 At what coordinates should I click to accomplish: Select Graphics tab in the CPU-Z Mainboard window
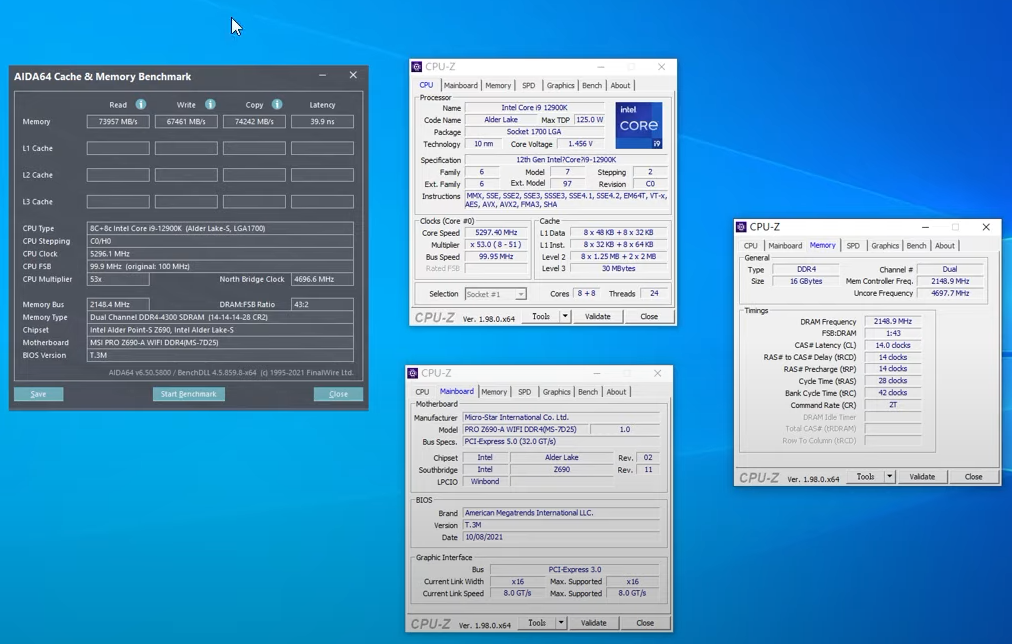coord(556,392)
